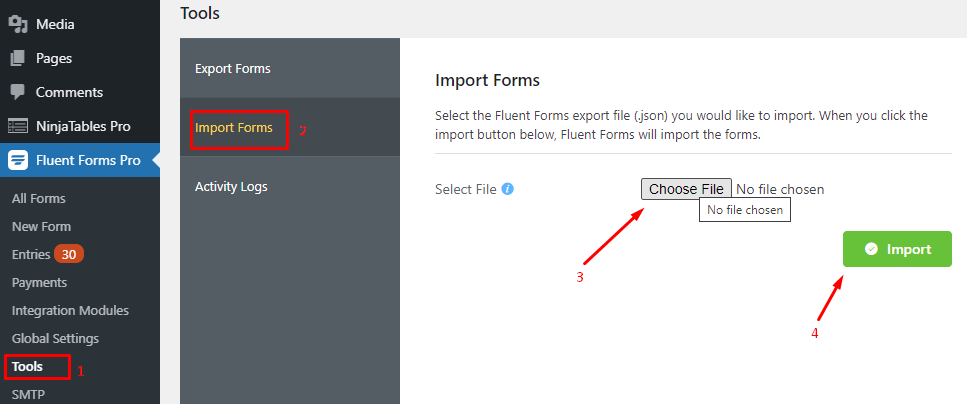The height and width of the screenshot is (404, 967).
Task: Select New Form in the sidebar
Action: pyautogui.click(x=41, y=226)
